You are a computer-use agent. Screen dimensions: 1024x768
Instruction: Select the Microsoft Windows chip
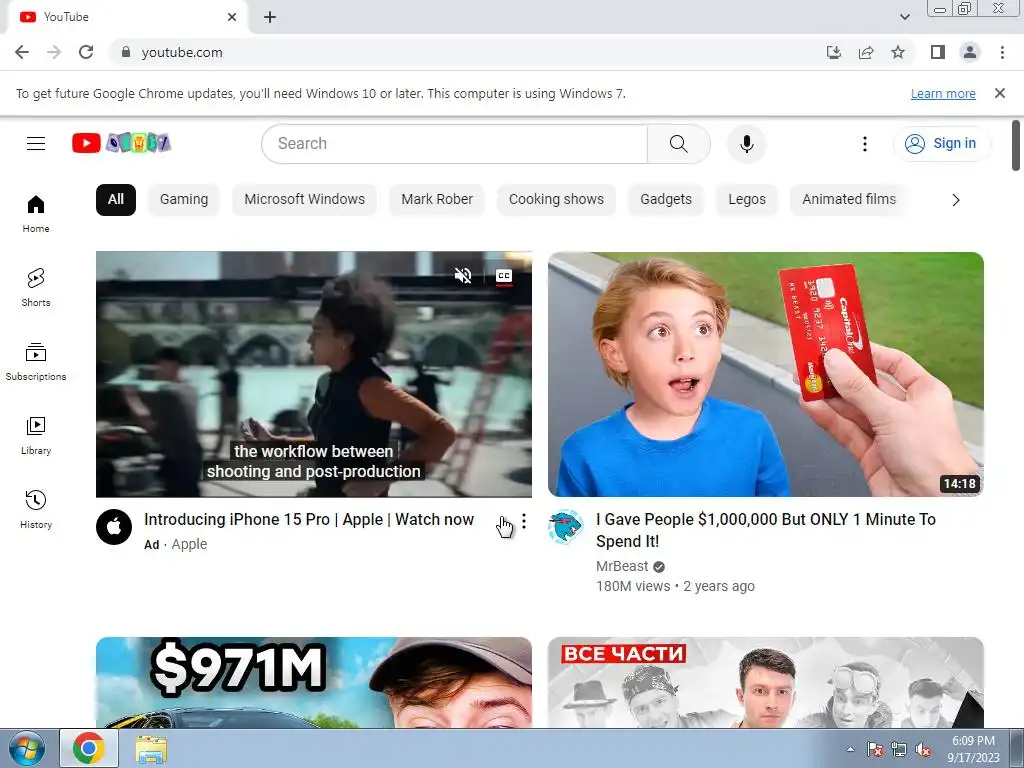[x=304, y=199]
